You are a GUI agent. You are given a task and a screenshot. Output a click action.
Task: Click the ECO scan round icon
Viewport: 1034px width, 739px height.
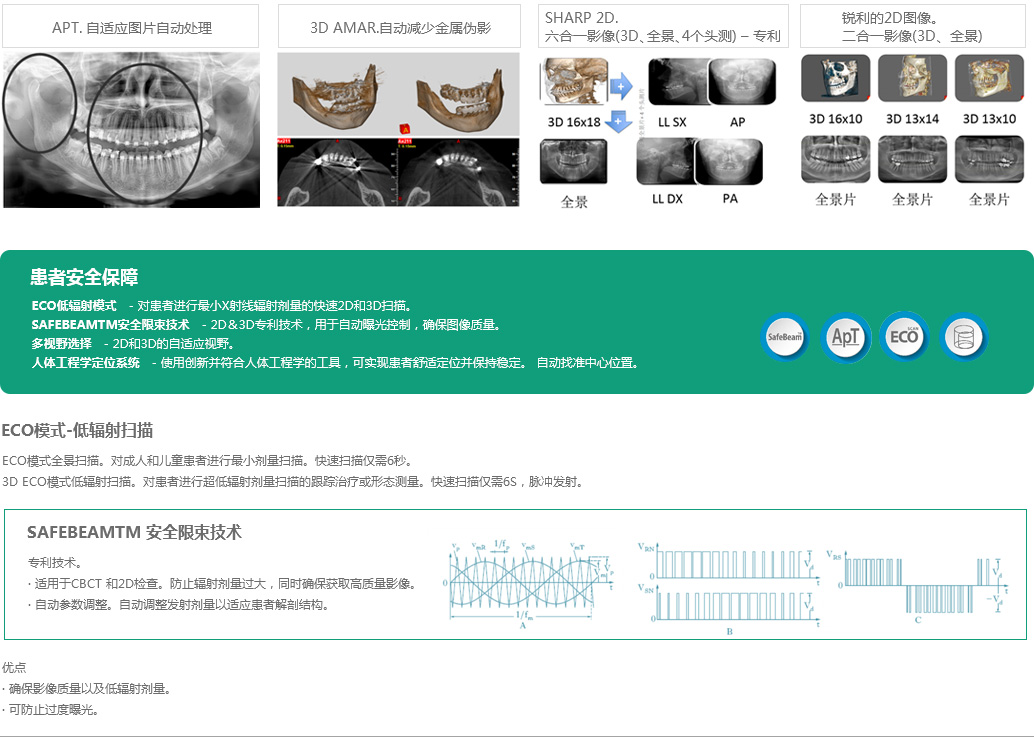point(904,337)
